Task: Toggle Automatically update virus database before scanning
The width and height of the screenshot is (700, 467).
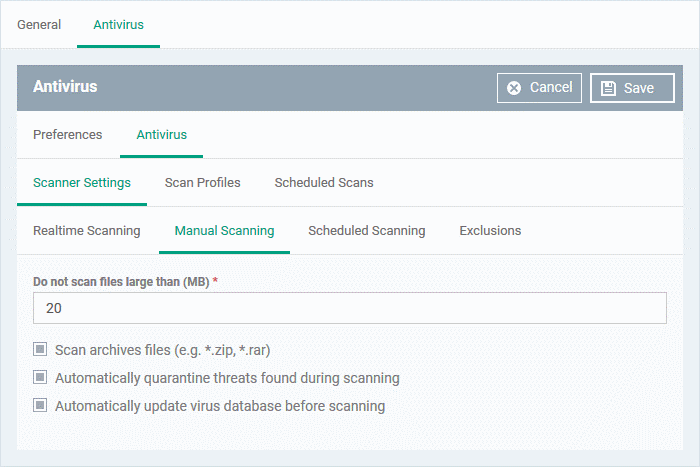Action: 40,405
